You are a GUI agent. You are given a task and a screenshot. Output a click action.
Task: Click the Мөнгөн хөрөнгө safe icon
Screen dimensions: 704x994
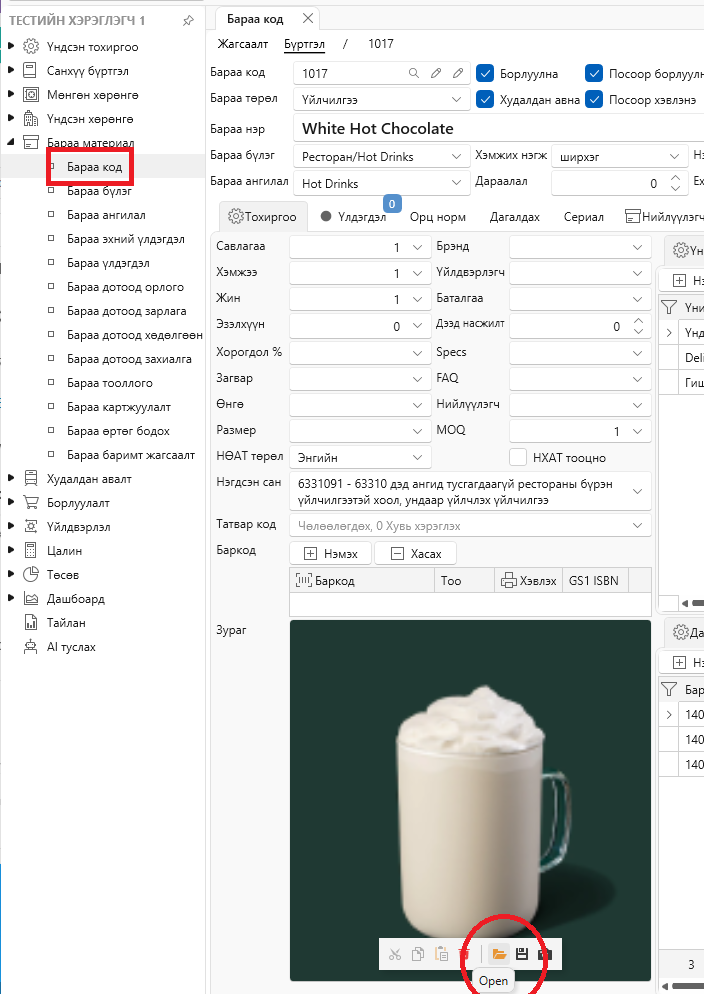point(30,94)
